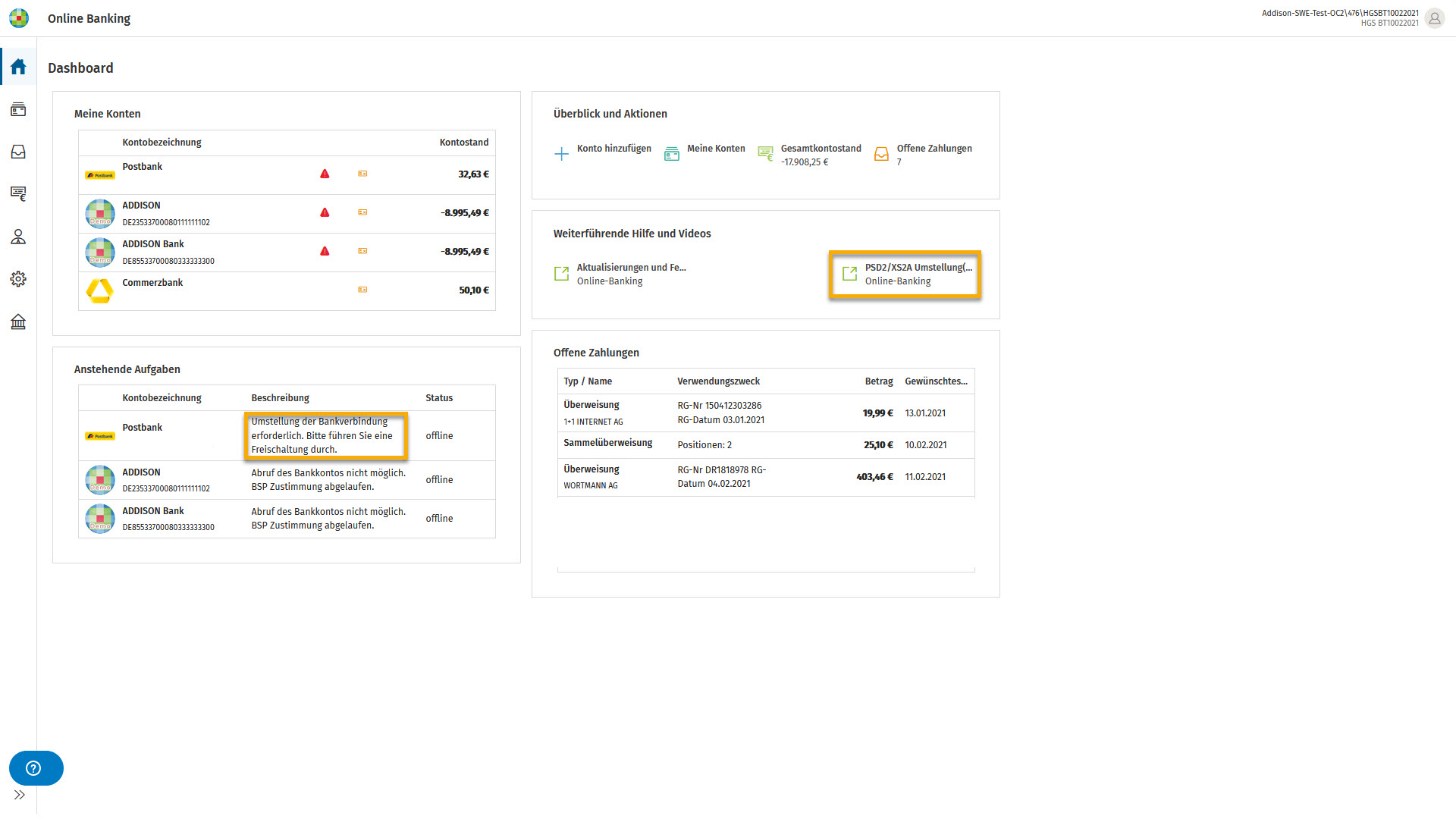Open PSD2/XS2A Umstellung help link

907,274
